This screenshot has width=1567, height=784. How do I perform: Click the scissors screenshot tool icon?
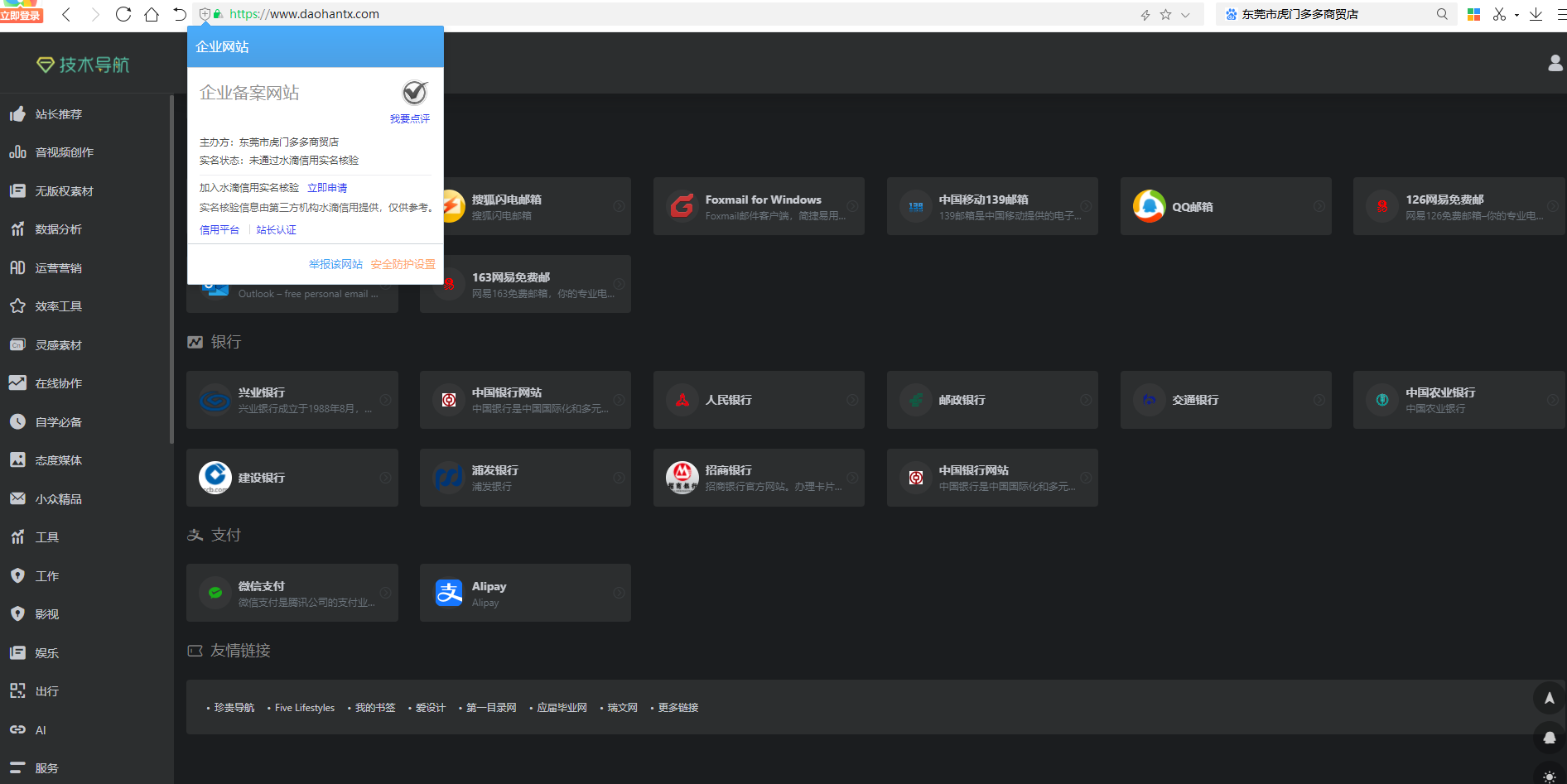click(x=1499, y=14)
